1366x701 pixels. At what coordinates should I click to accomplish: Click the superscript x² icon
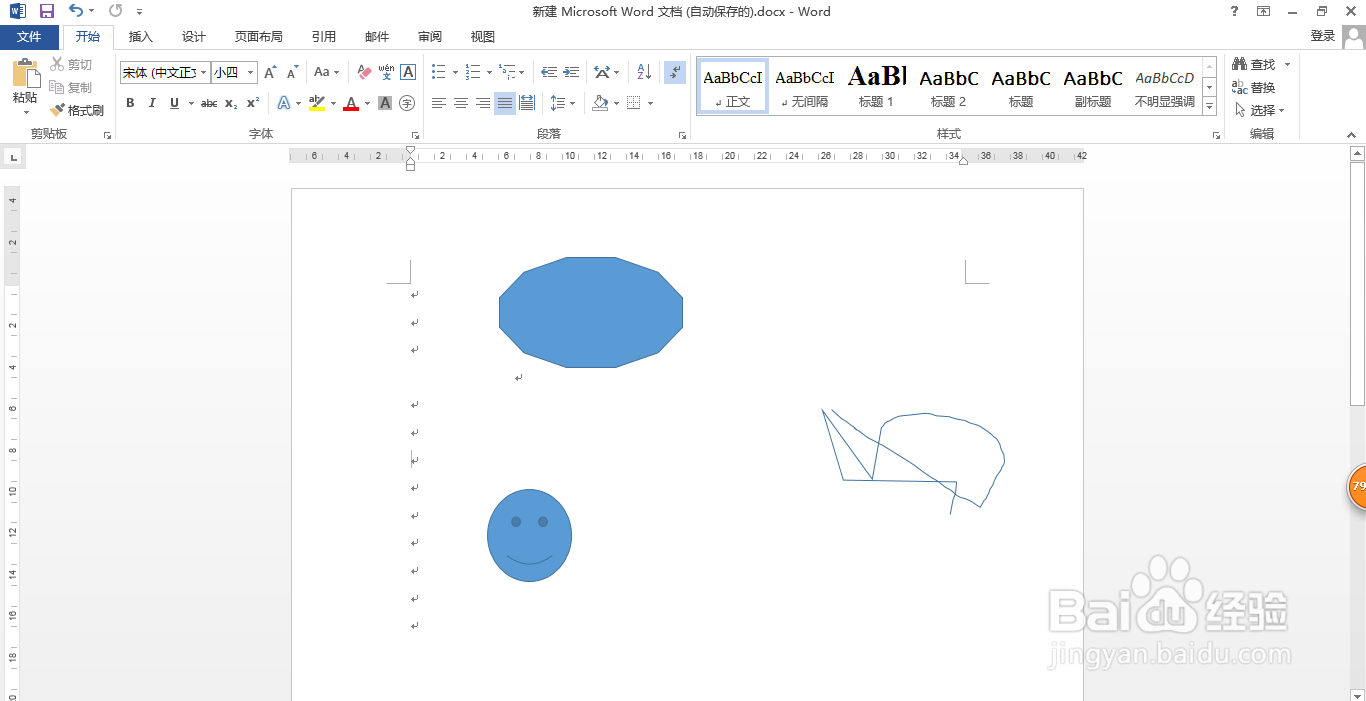(253, 103)
